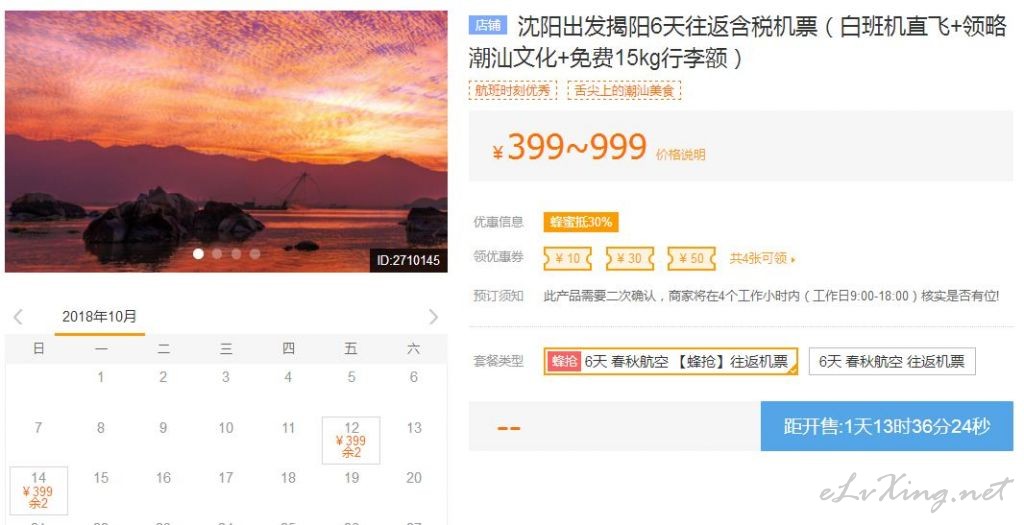Select 6天 春秋航空 往返机票 package option

click(892, 361)
